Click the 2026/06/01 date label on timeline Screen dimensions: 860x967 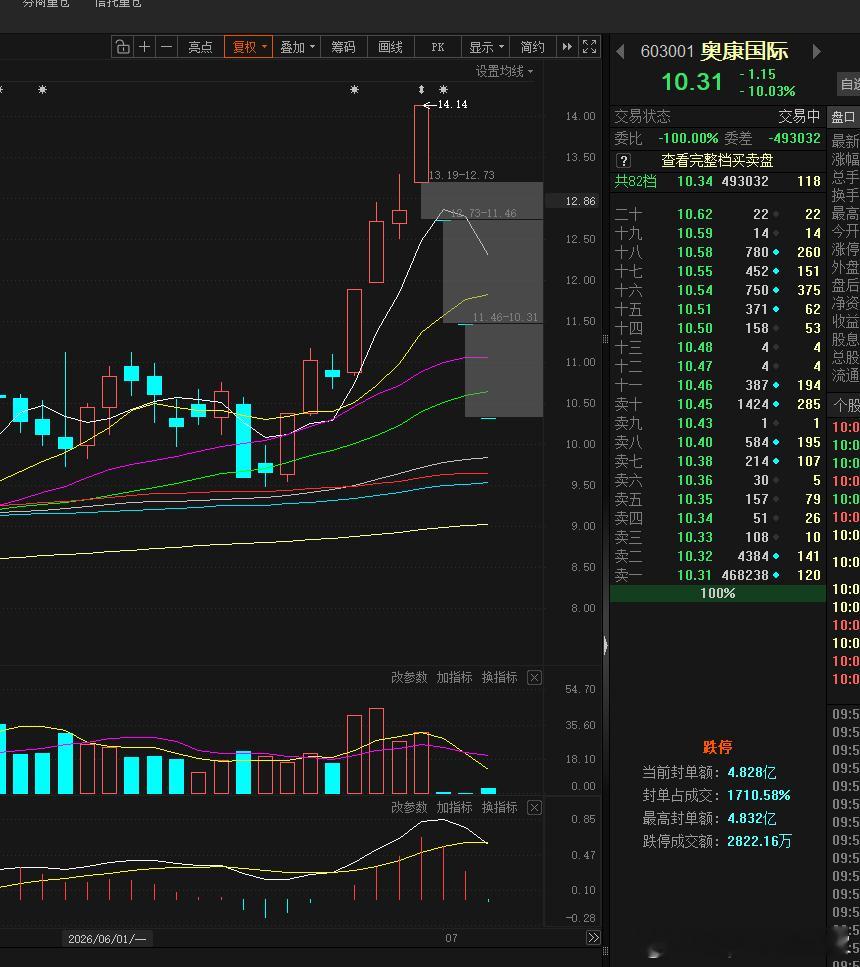coord(107,939)
